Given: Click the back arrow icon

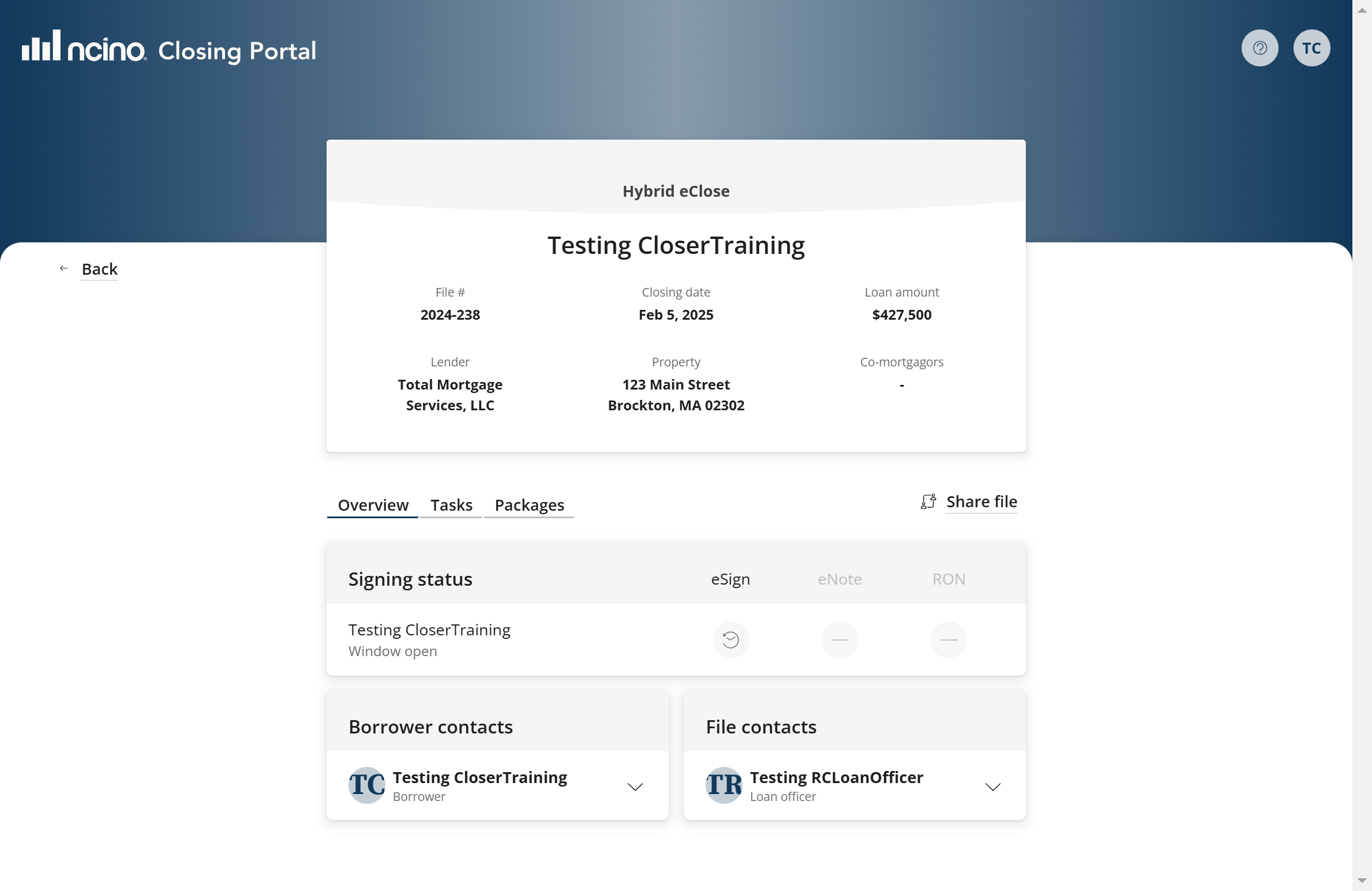Looking at the screenshot, I should (64, 268).
